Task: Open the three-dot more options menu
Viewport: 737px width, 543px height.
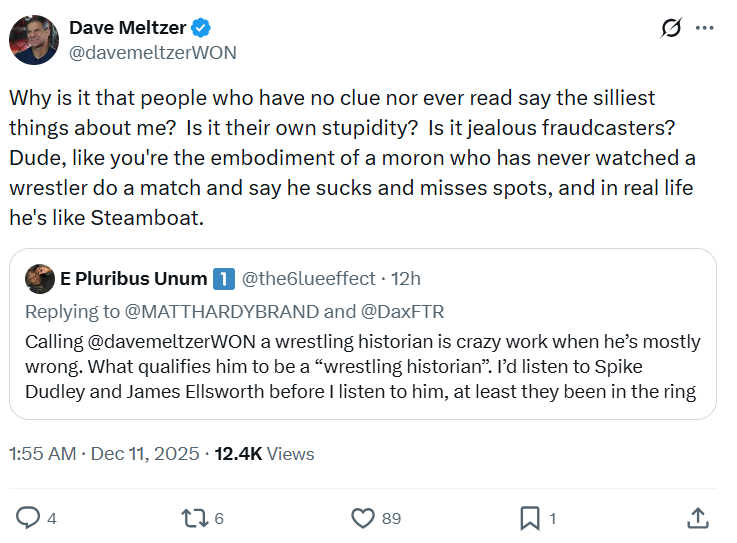Action: (x=705, y=28)
